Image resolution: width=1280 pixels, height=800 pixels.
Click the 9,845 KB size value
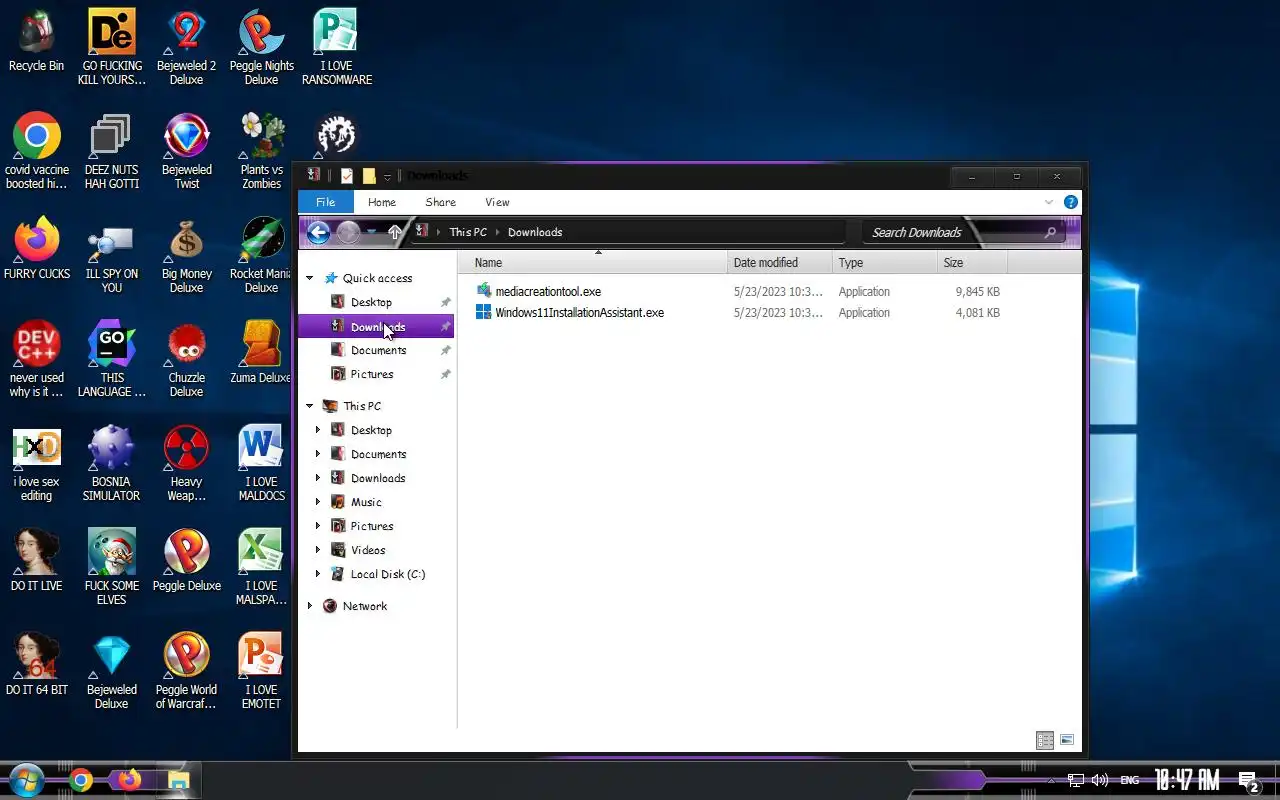point(977,292)
